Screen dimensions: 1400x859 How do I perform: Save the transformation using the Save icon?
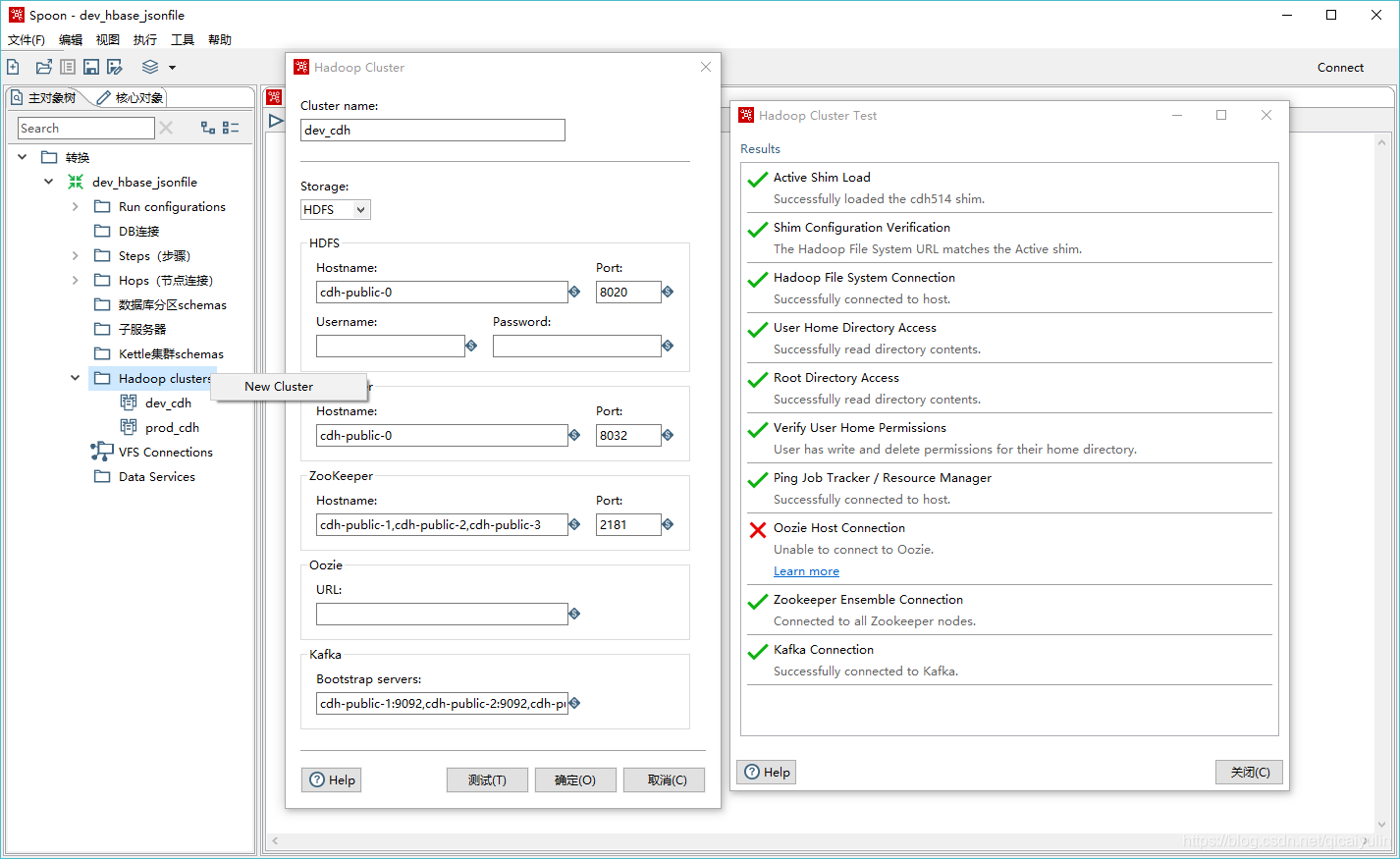tap(90, 66)
